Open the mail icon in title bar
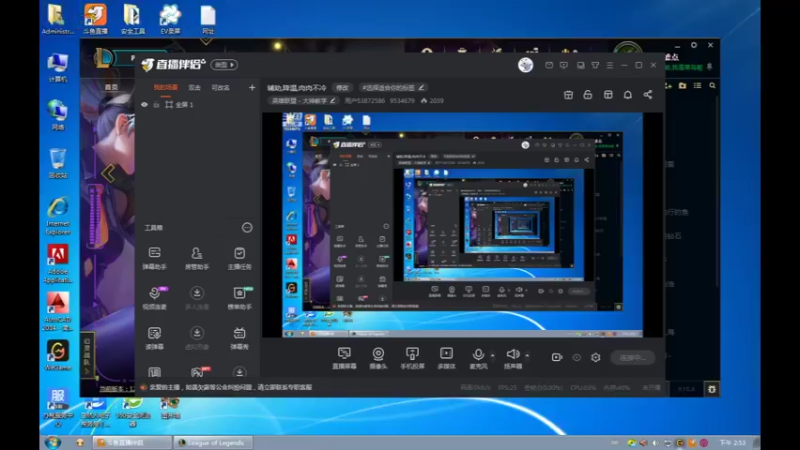This screenshot has height=450, width=800. [549, 65]
